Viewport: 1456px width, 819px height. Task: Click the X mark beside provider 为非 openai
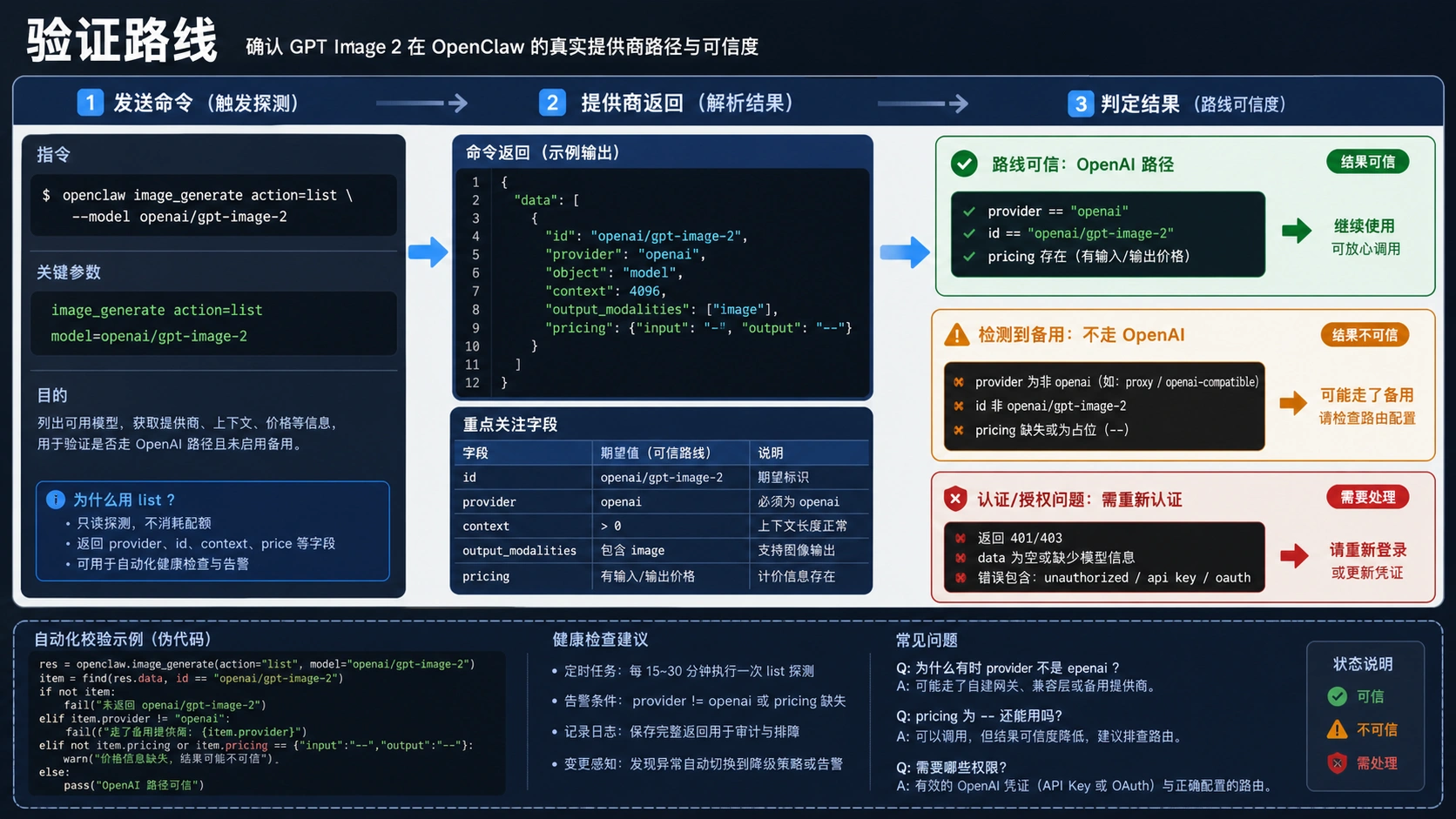[959, 382]
